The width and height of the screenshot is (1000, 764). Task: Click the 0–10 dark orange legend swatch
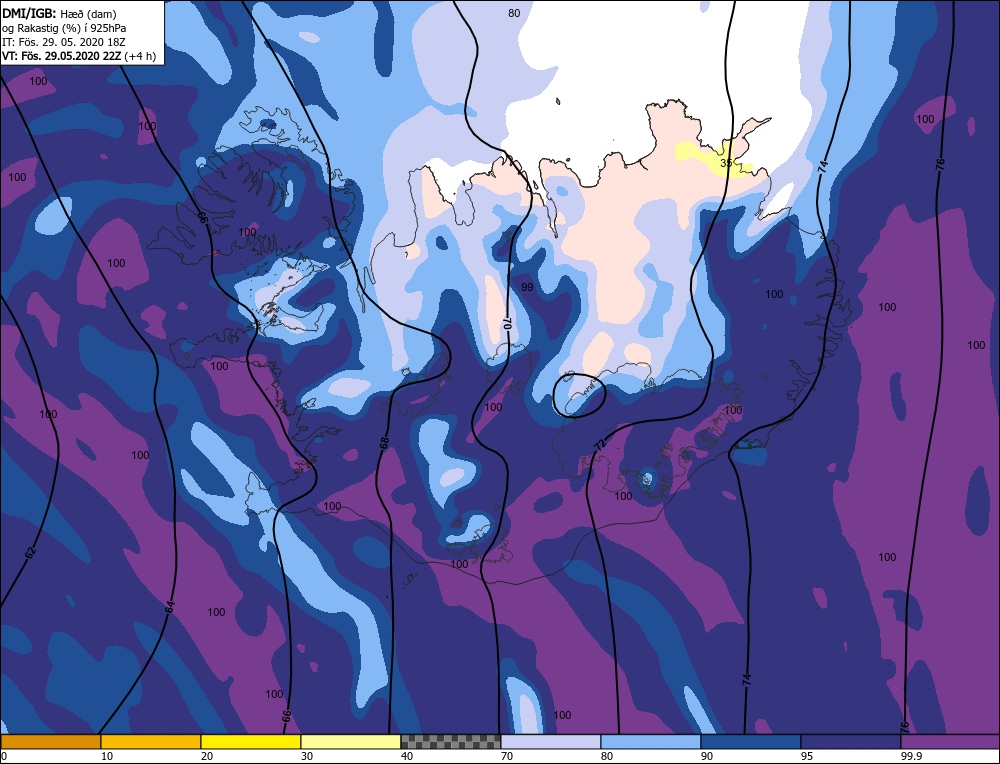[50, 742]
